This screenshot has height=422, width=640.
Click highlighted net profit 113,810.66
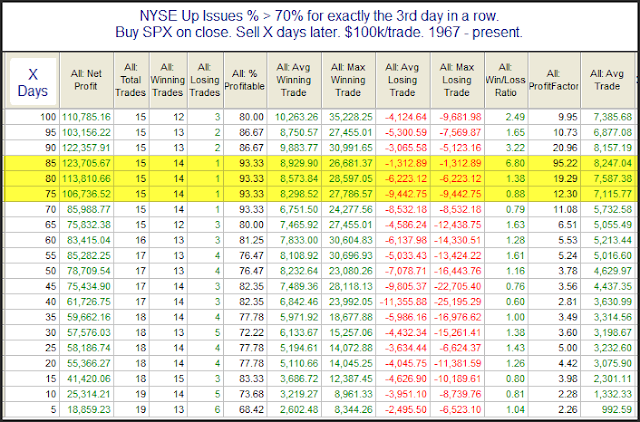(x=86, y=179)
